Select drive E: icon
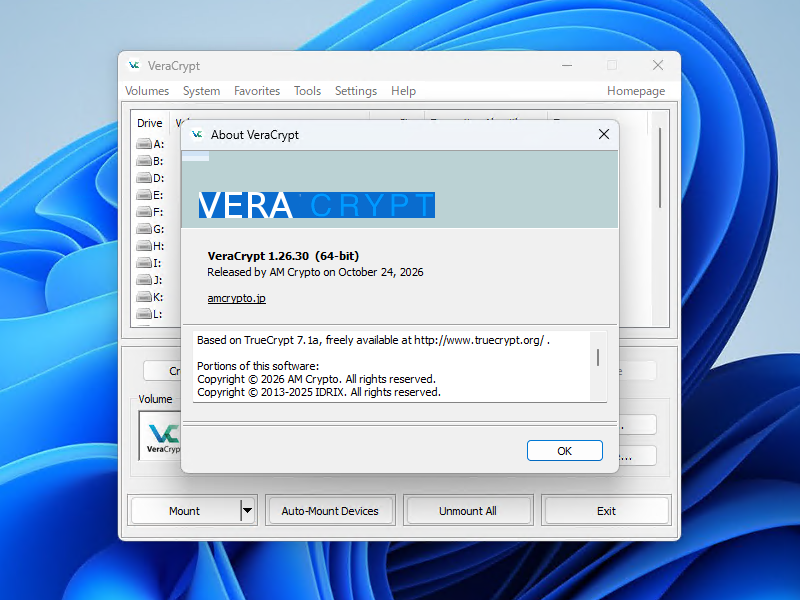Image resolution: width=800 pixels, height=600 pixels. tap(144, 195)
